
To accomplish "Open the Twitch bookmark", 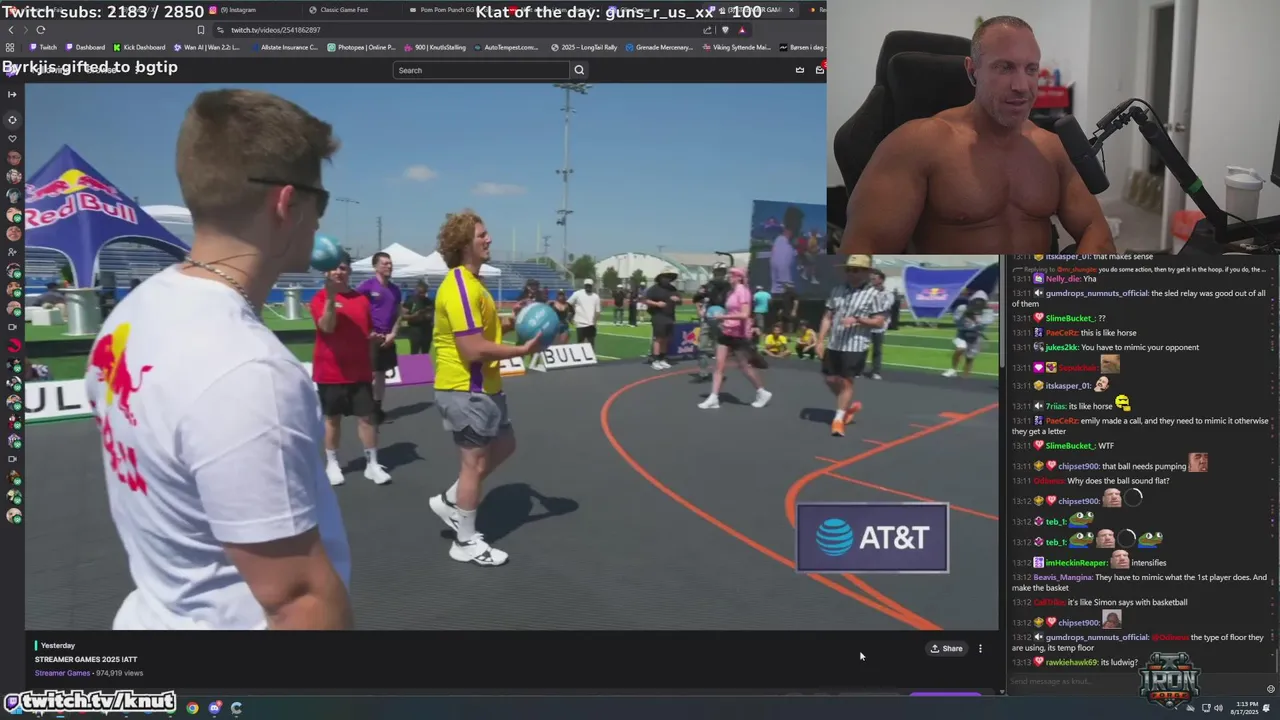I will (44, 47).
